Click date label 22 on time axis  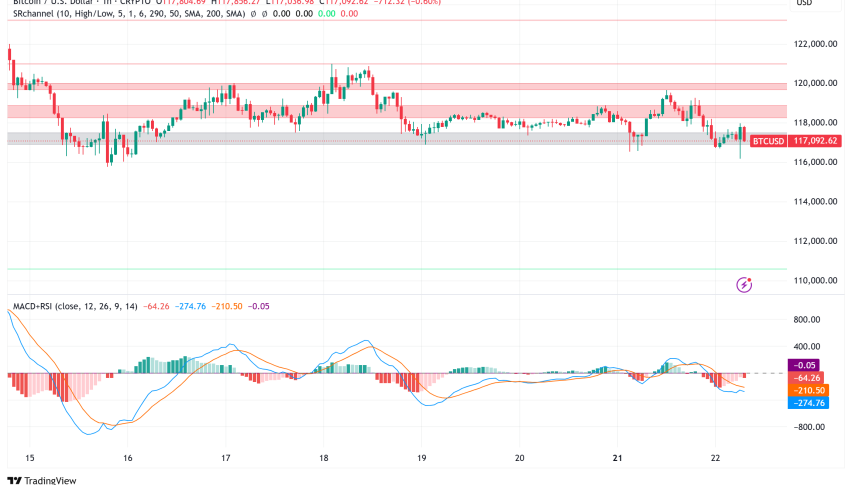coord(715,458)
